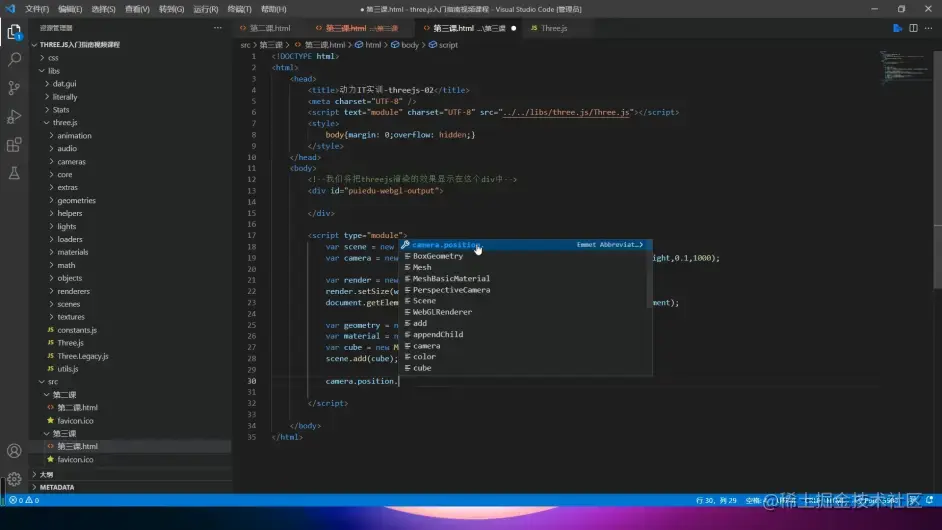Open the Search view icon
Image resolution: width=942 pixels, height=530 pixels.
14,59
